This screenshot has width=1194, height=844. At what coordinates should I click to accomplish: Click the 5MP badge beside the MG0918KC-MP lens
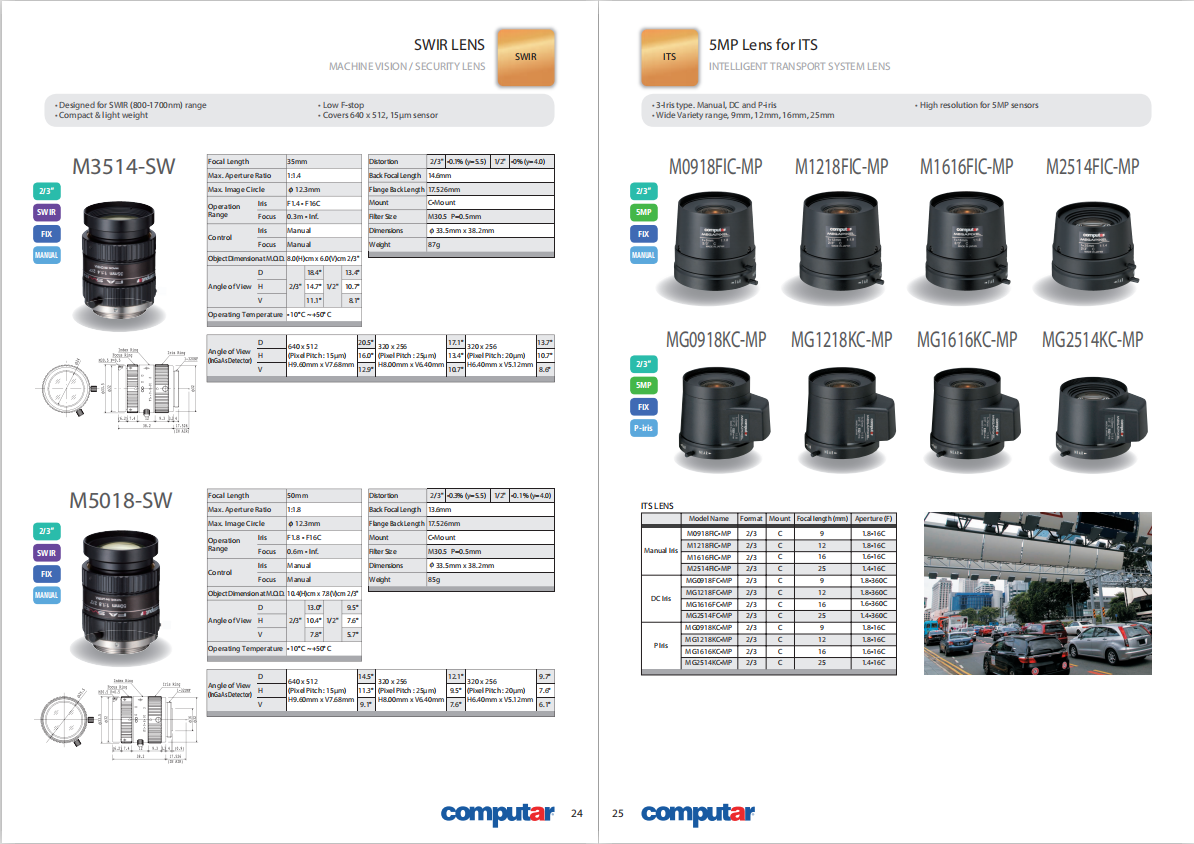tap(643, 385)
